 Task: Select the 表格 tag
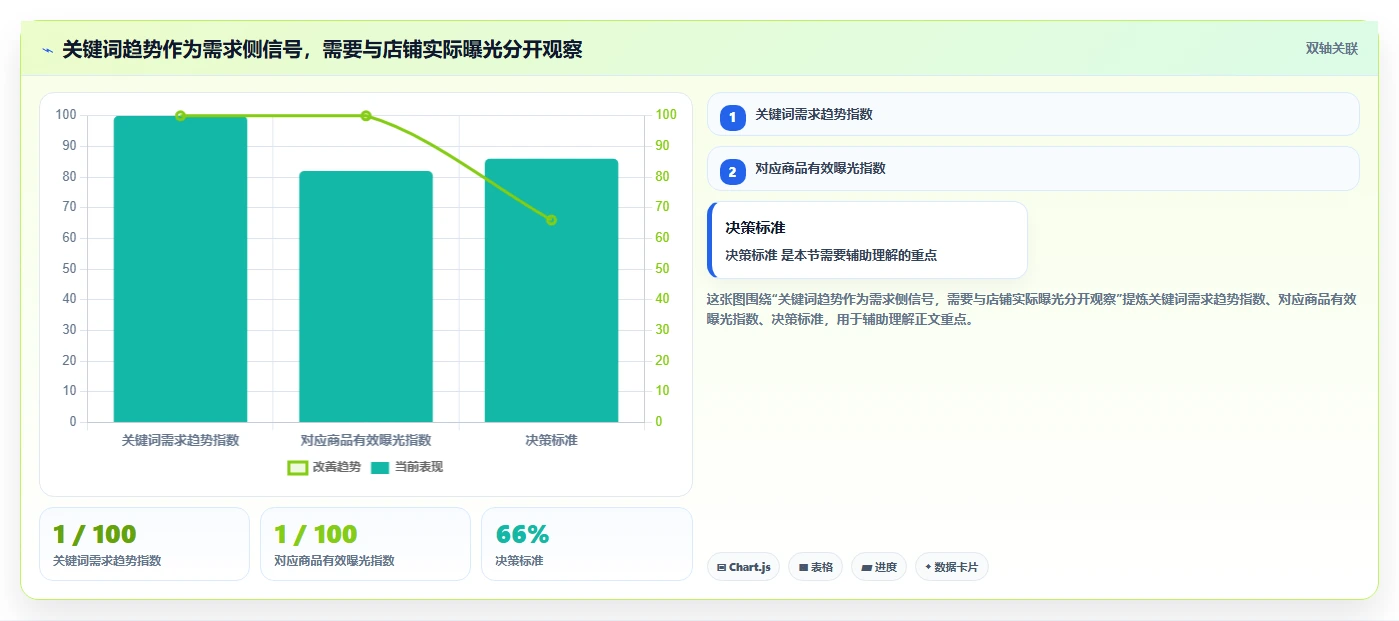(x=815, y=567)
